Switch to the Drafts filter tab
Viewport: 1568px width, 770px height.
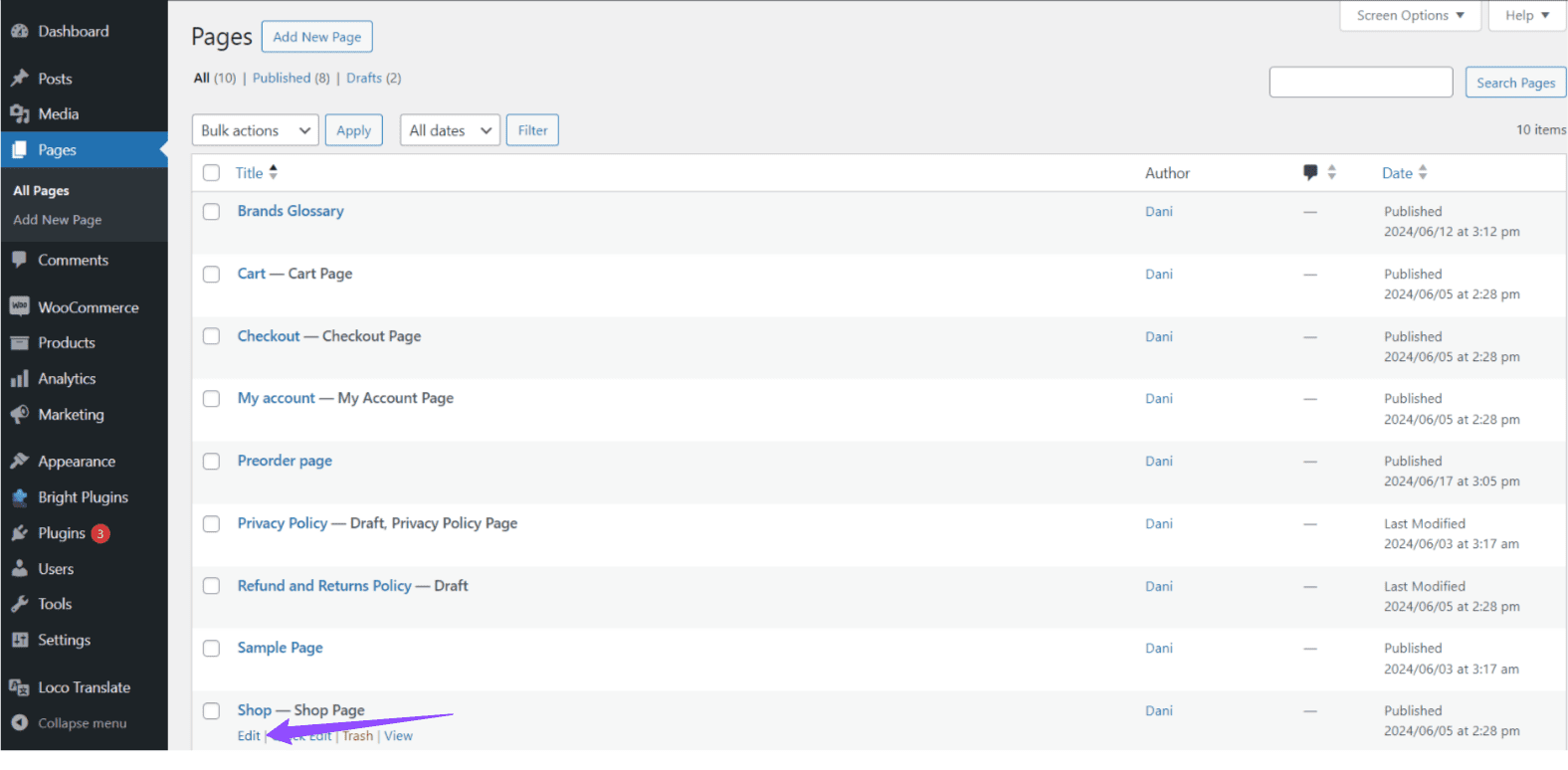point(364,79)
